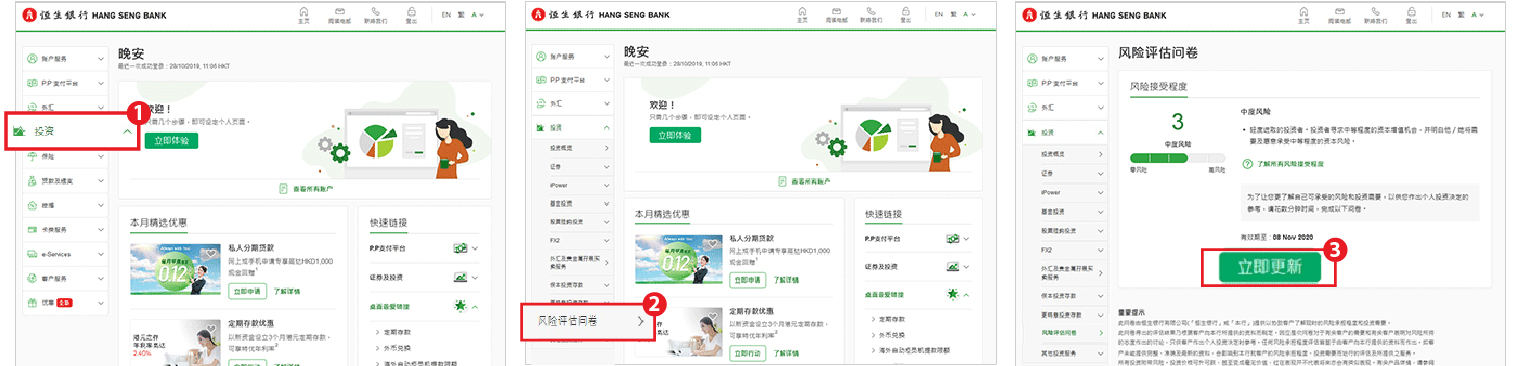
Task: Expand 贷款及透支 menu in first screenshot sidebar
Action: [101, 181]
